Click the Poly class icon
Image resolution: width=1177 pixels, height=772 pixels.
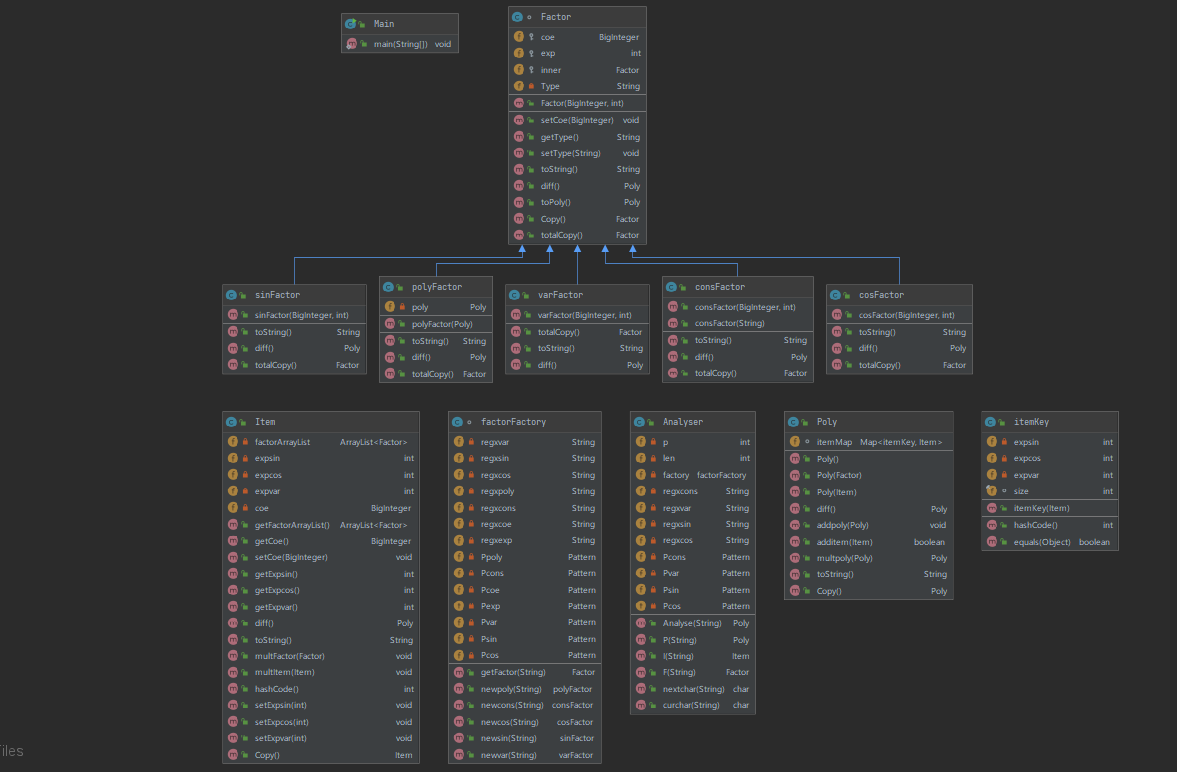point(793,422)
